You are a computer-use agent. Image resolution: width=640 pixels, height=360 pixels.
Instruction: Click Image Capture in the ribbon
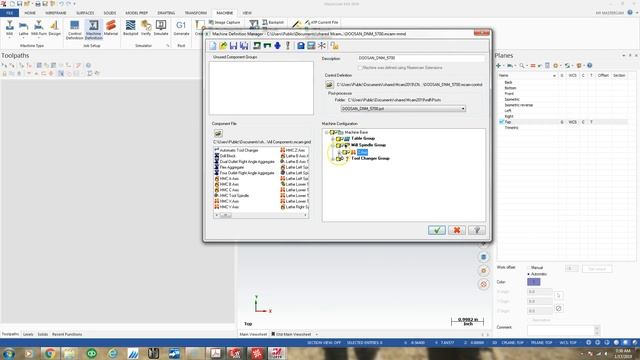(224, 22)
